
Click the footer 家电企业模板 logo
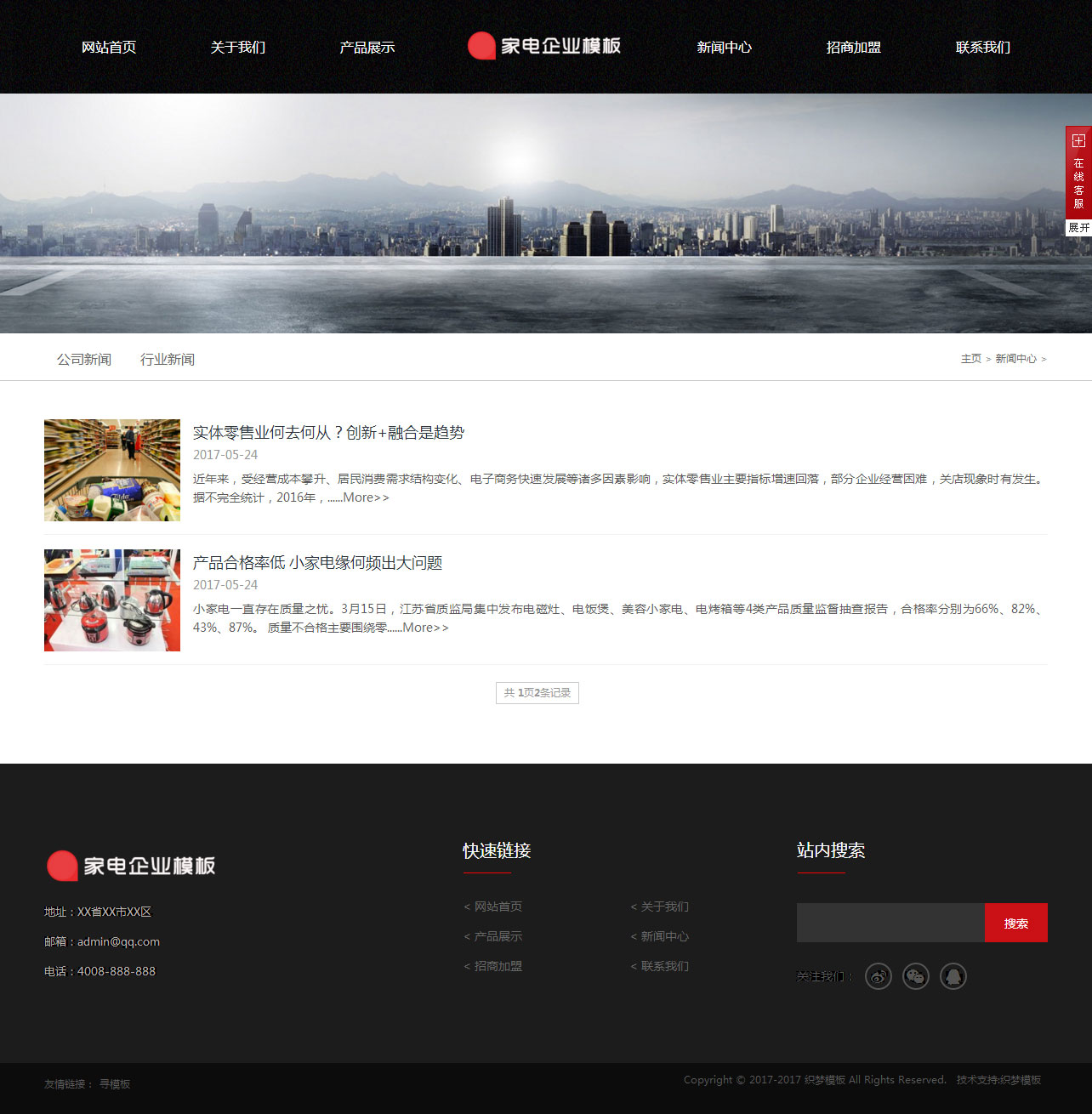pyautogui.click(x=131, y=866)
